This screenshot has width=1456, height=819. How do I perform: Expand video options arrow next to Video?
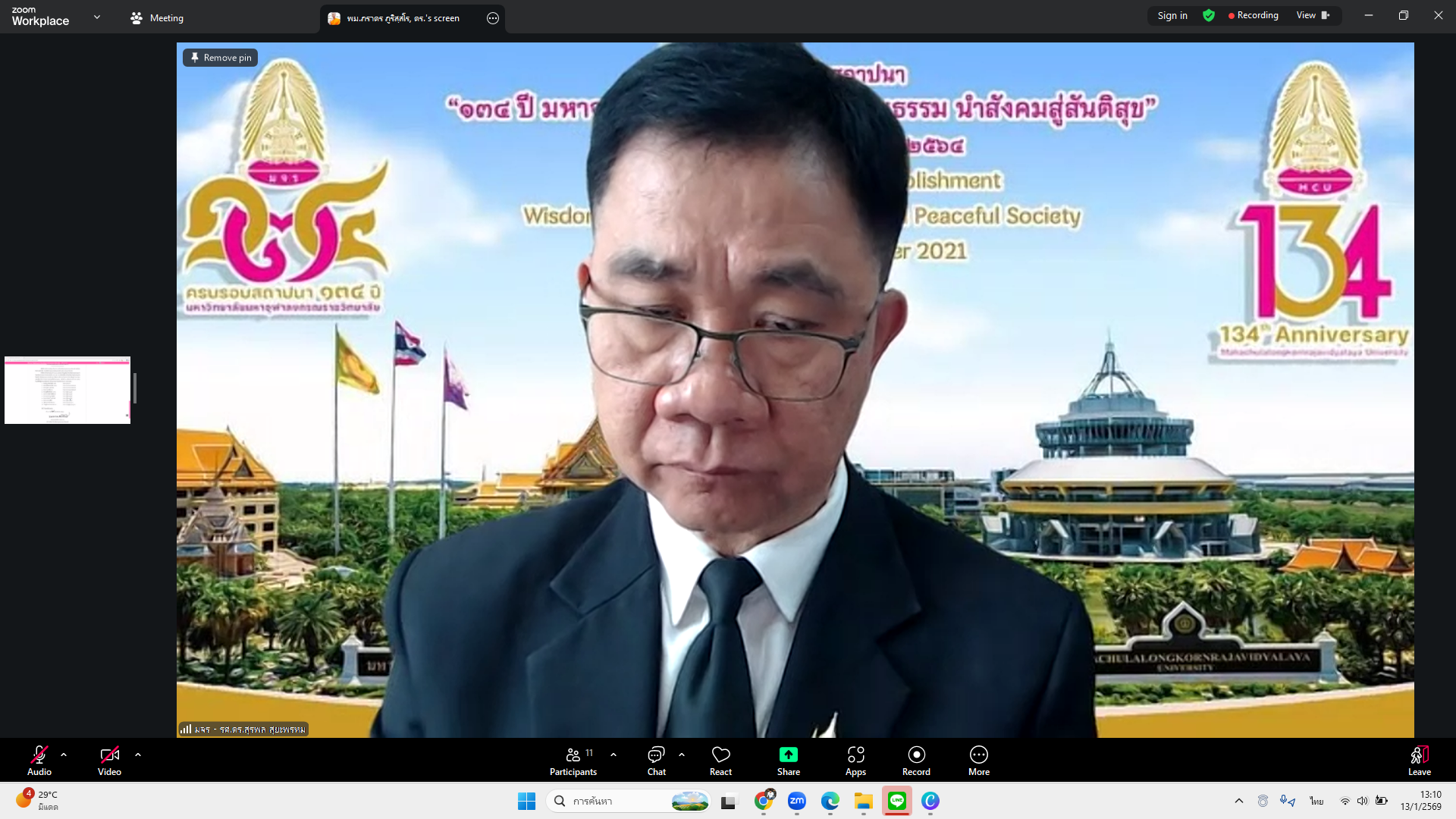(138, 755)
